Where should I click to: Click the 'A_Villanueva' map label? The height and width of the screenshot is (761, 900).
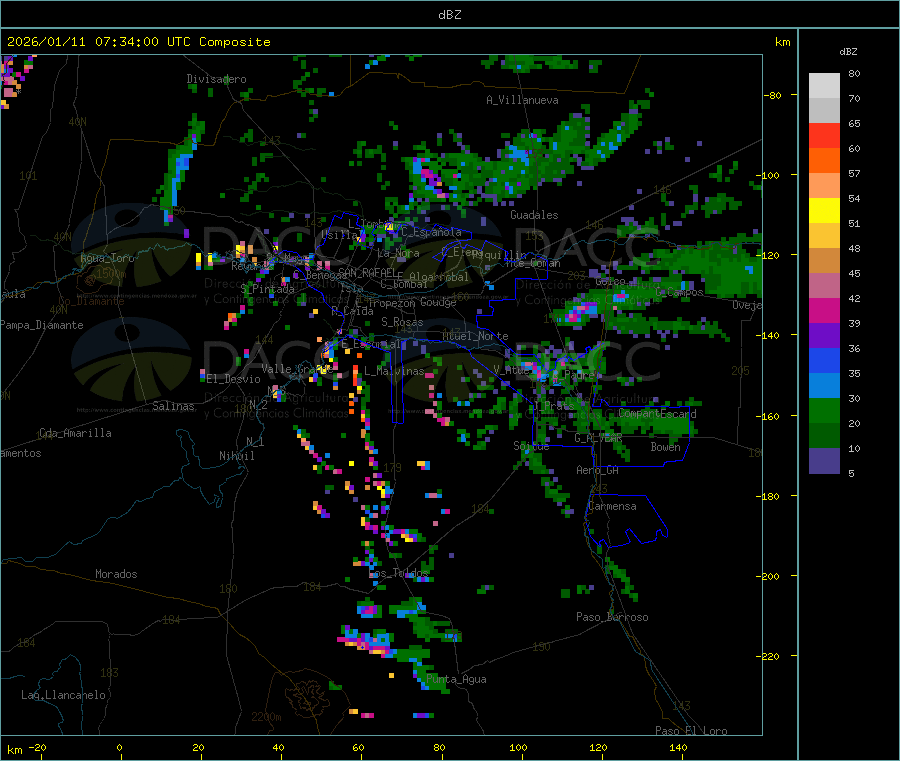[x=522, y=100]
